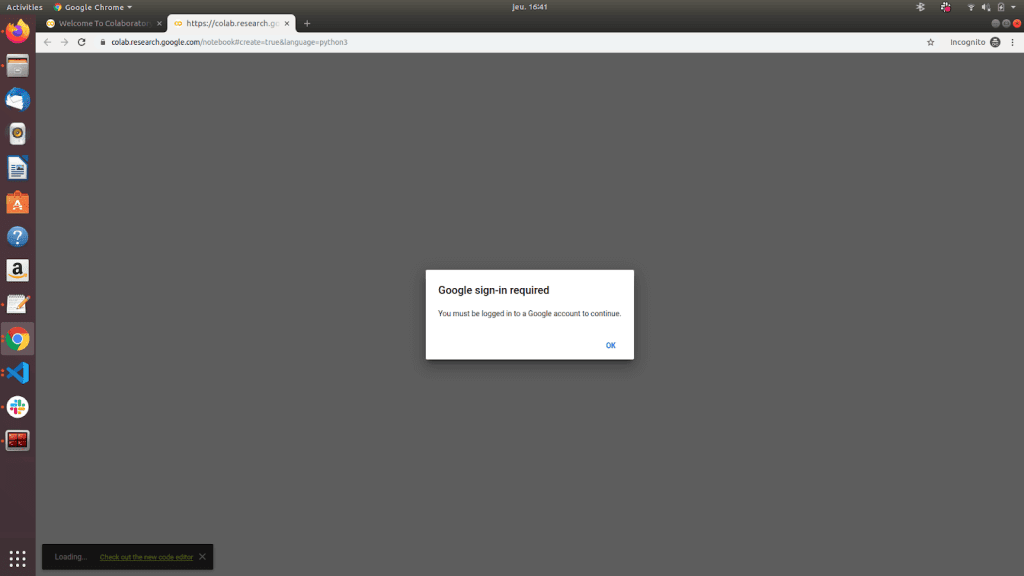Click the battery icon in the top bar
Screen dimensions: 1024x576
click(x=1000, y=7)
